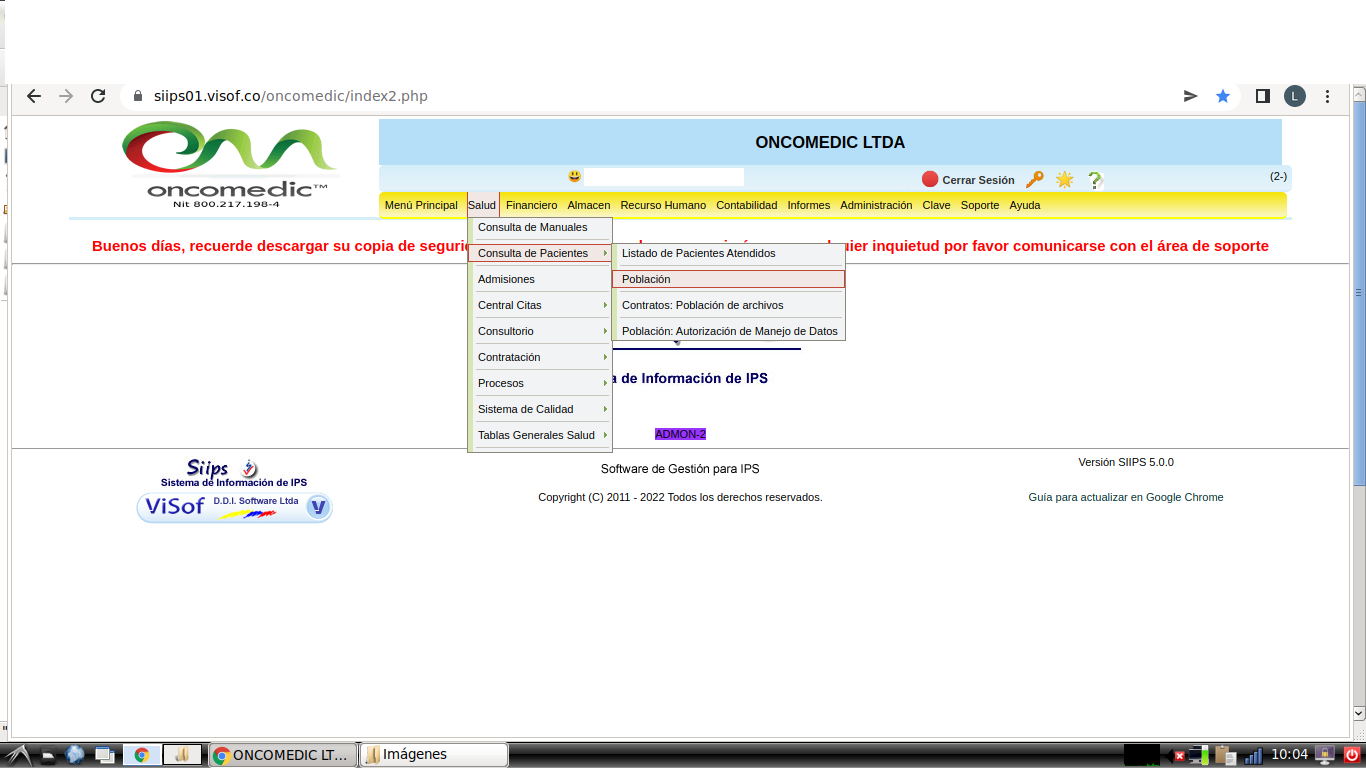Click the smiley face user icon

[574, 177]
